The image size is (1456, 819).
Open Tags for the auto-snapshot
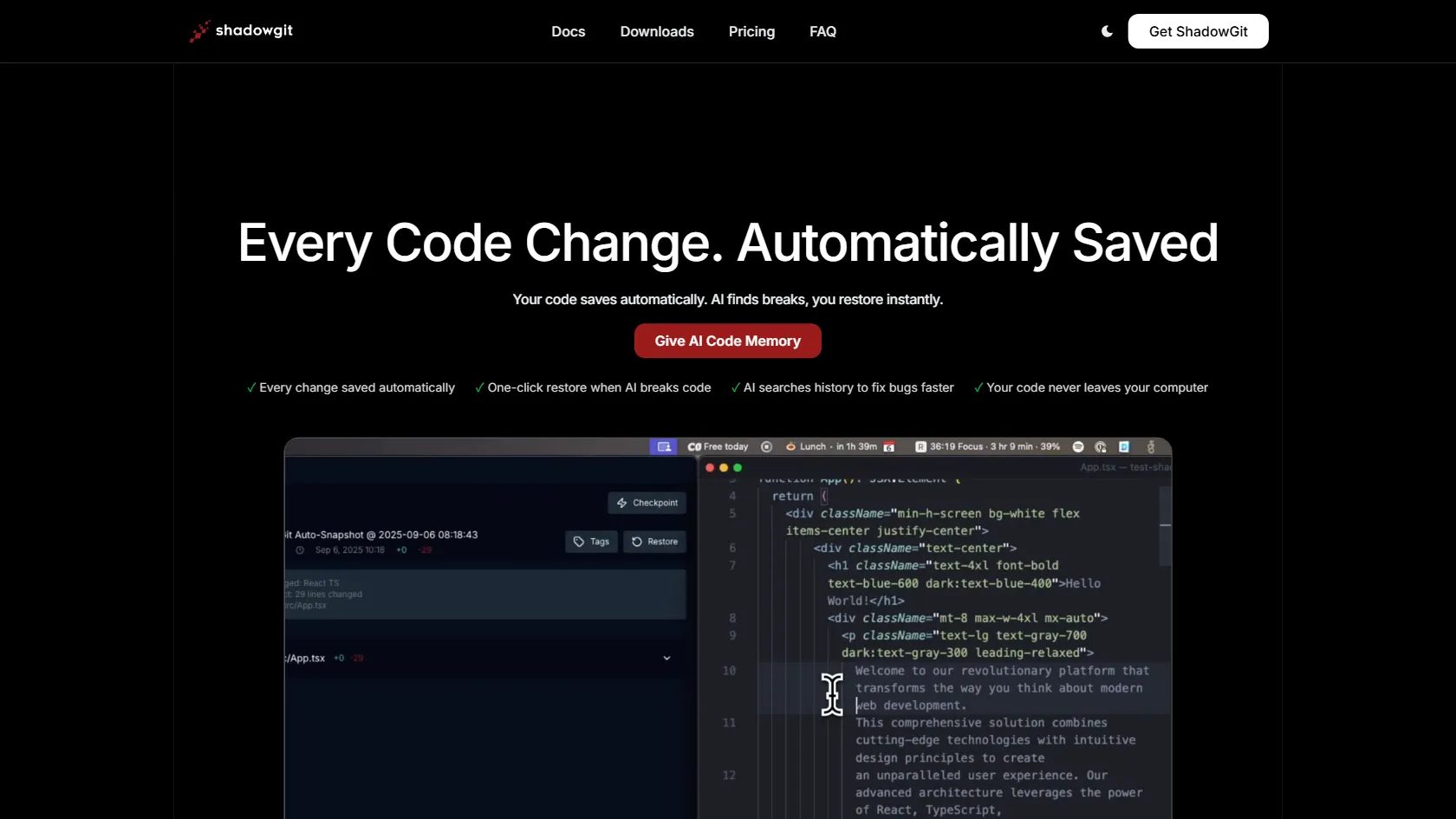pyautogui.click(x=591, y=542)
